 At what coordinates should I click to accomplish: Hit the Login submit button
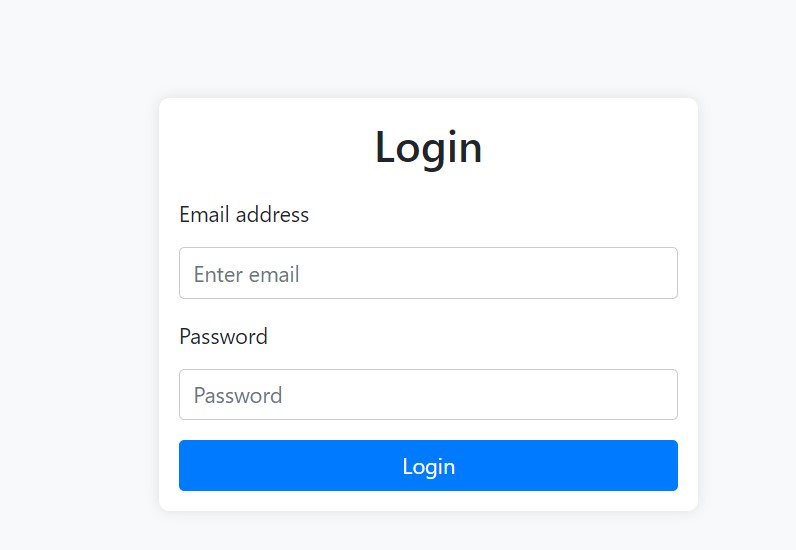(x=428, y=466)
